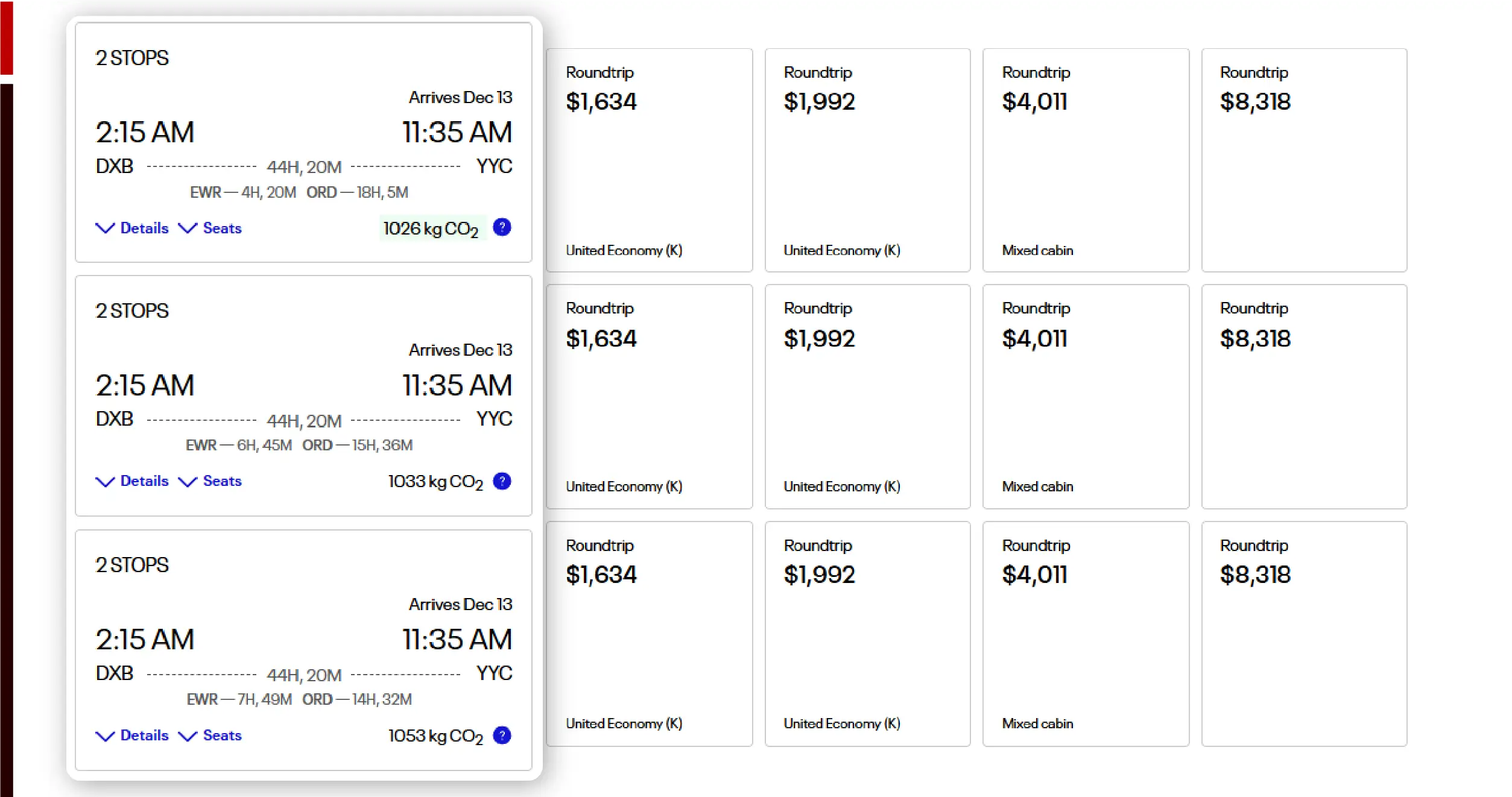Select second flight's $1,634 United Economy fare

[x=649, y=396]
